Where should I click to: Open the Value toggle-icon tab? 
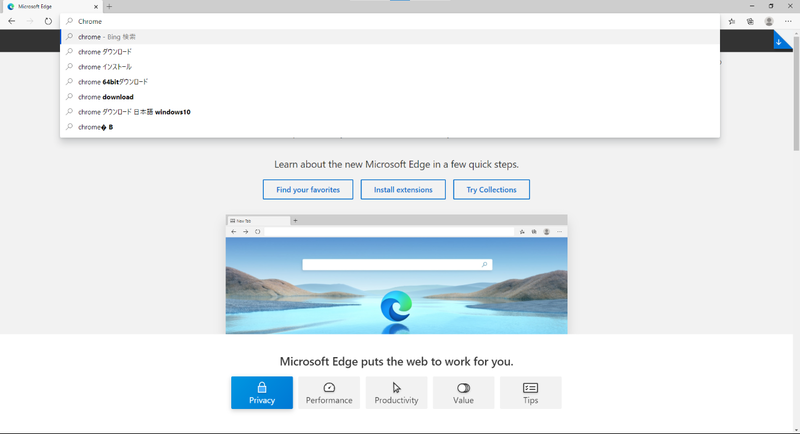pyautogui.click(x=463, y=393)
